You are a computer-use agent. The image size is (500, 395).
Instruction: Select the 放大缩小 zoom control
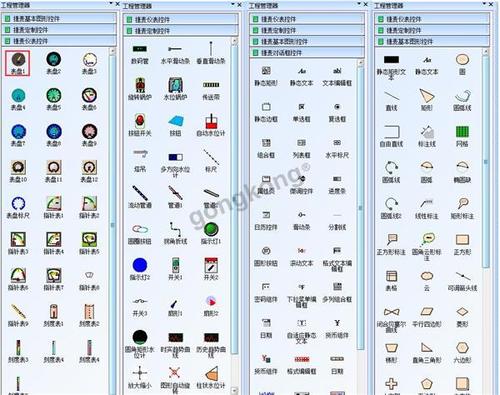pos(140,377)
